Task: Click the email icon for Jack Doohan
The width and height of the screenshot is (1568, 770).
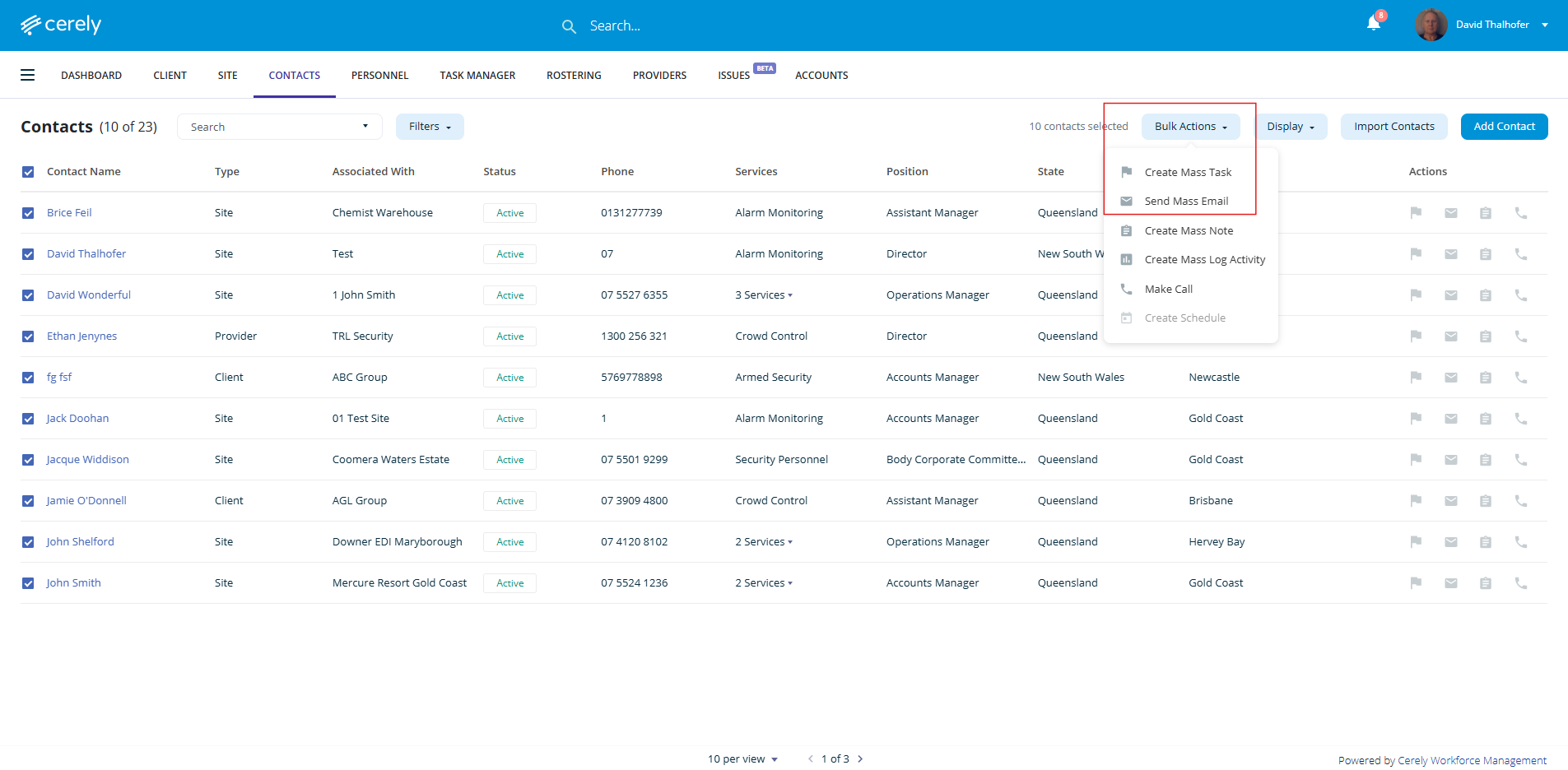Action: (x=1450, y=419)
